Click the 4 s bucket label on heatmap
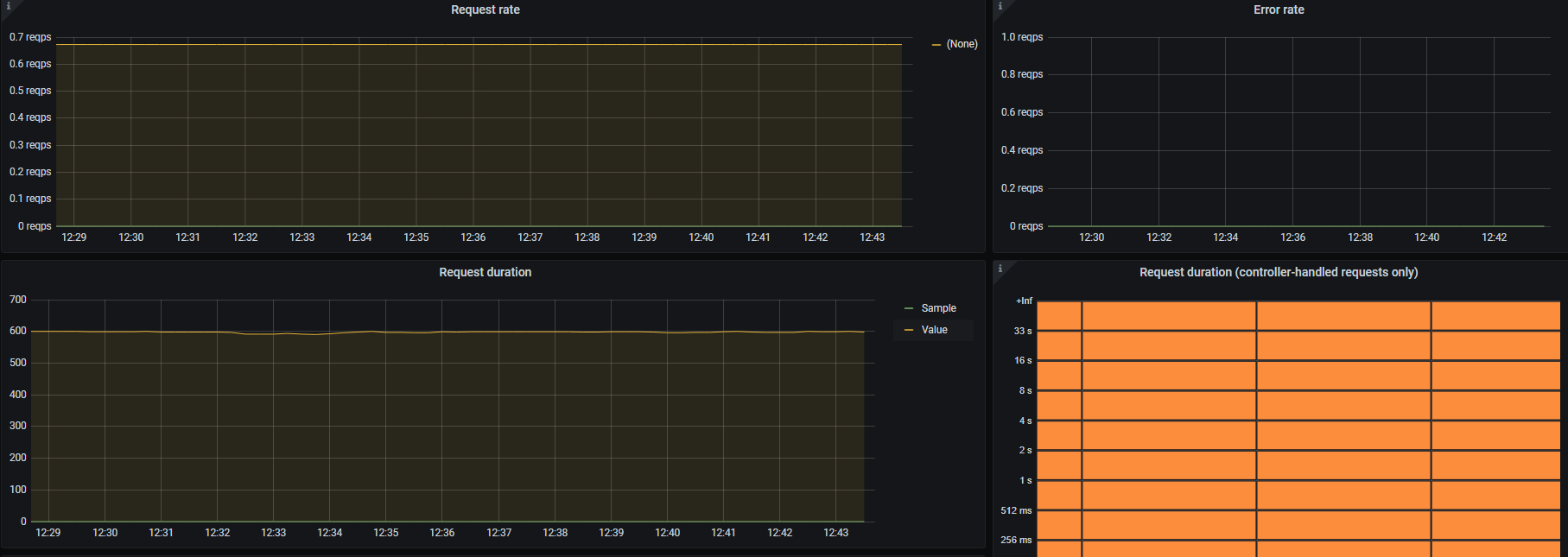1568x557 pixels. tap(1025, 421)
